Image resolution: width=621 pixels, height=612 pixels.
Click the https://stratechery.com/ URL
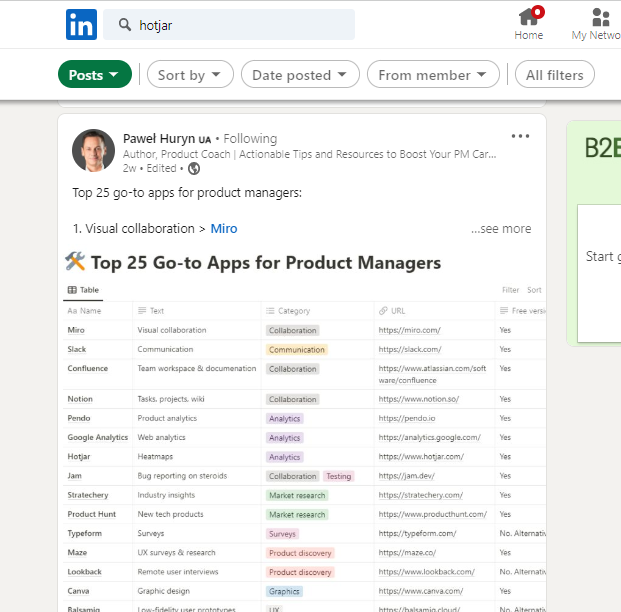pyautogui.click(x=421, y=495)
